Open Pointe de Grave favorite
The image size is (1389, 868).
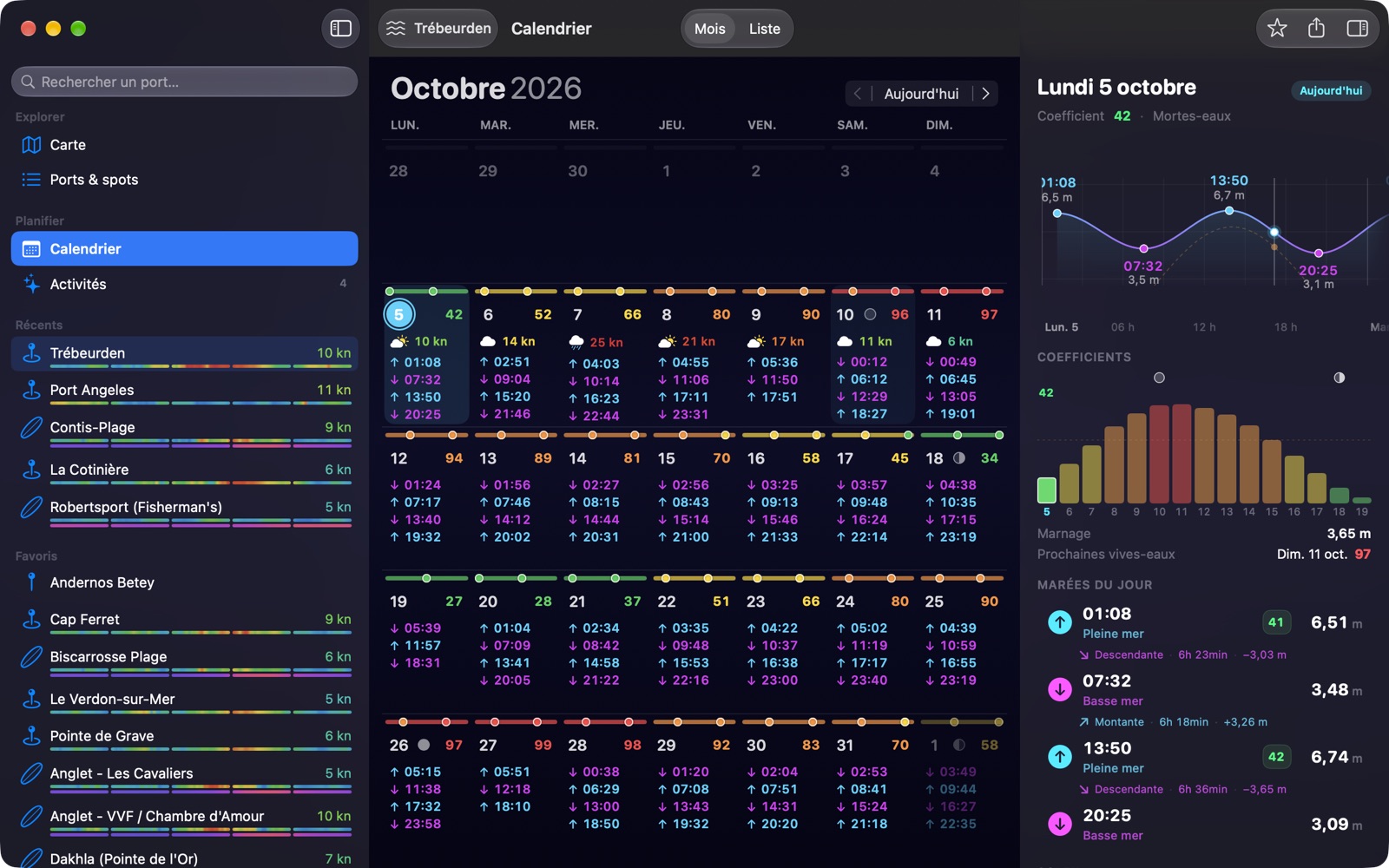[184, 738]
